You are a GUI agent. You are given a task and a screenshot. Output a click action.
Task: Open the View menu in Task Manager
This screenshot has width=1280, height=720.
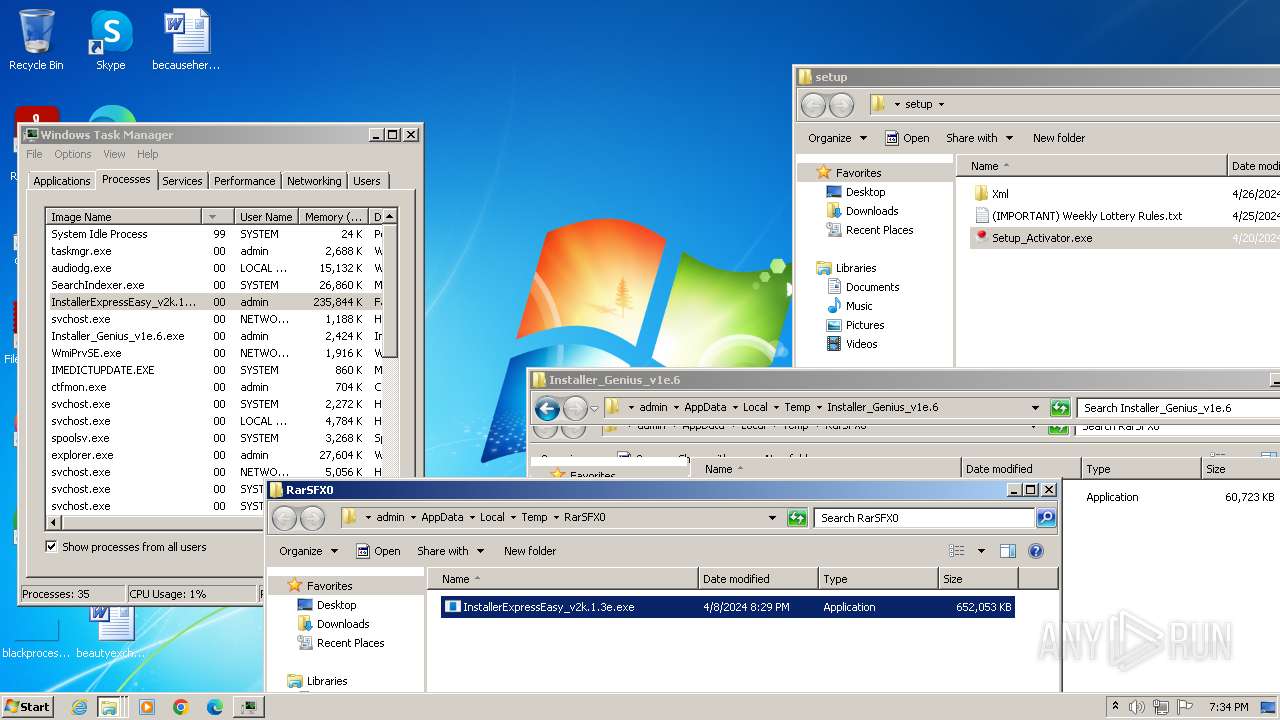(x=114, y=154)
